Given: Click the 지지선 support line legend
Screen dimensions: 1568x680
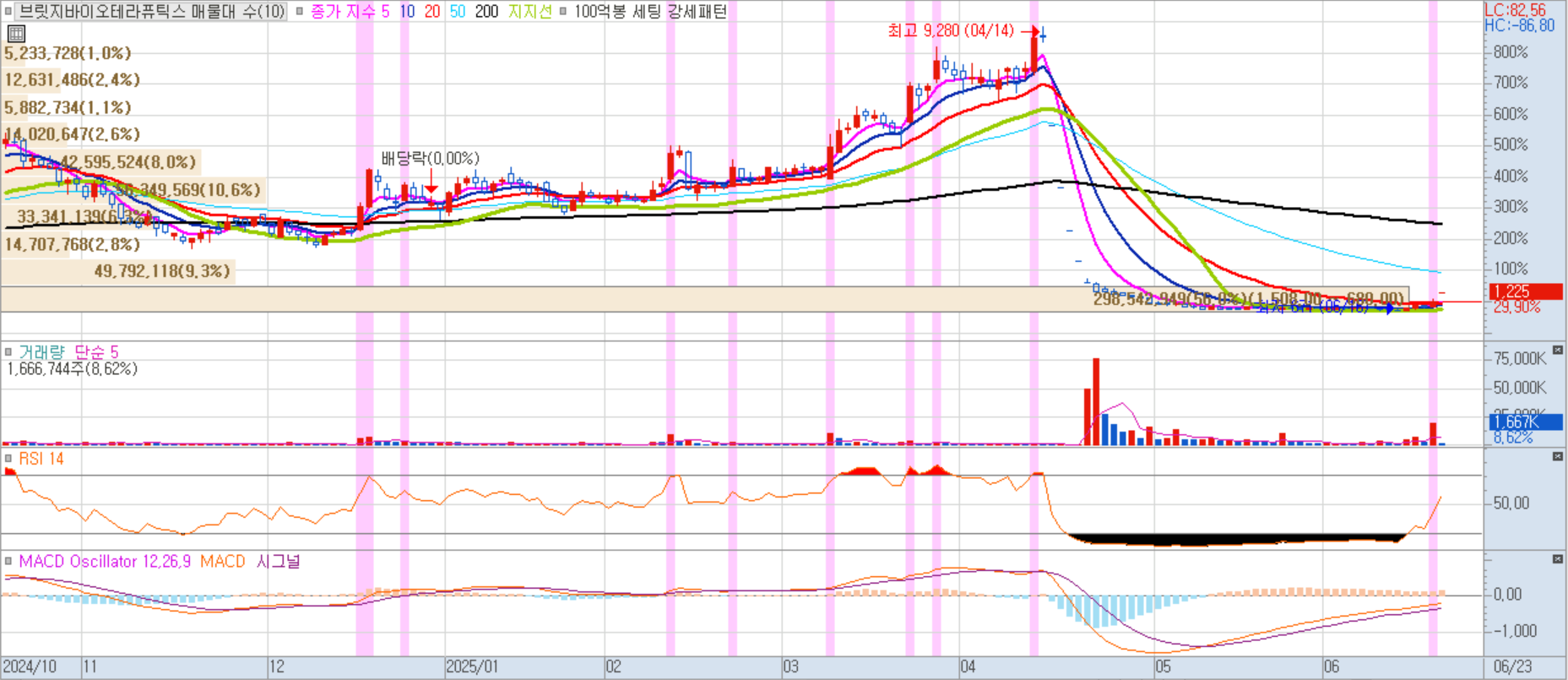Looking at the screenshot, I should 530,12.
